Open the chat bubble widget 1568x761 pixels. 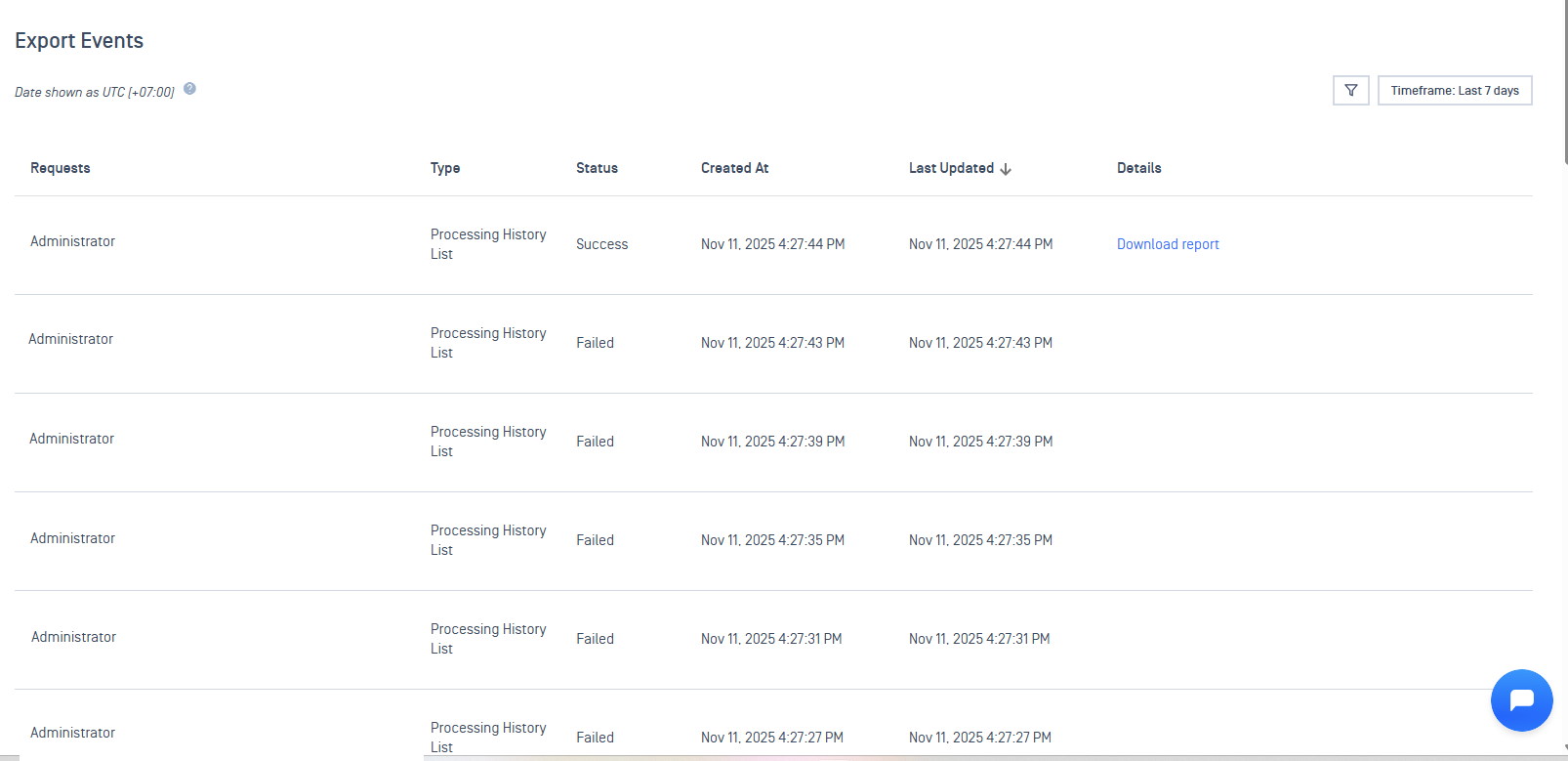1521,699
